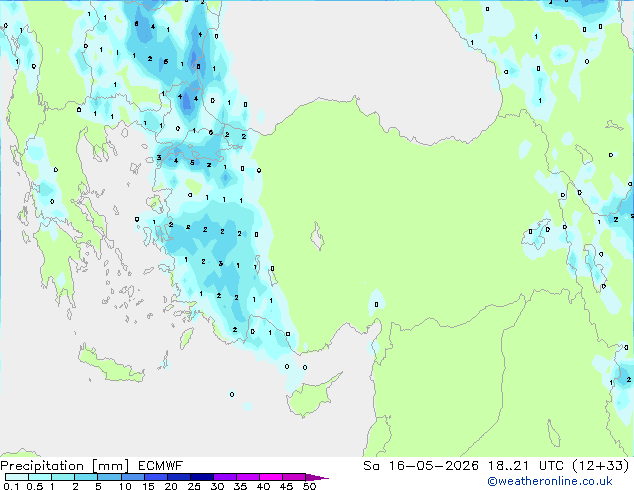
Task: Click the island of Cyprus on the map
Action: coord(311,398)
